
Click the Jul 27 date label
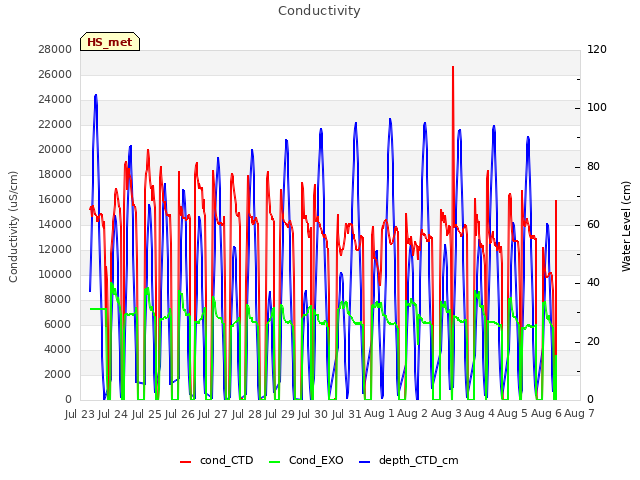pos(213,414)
